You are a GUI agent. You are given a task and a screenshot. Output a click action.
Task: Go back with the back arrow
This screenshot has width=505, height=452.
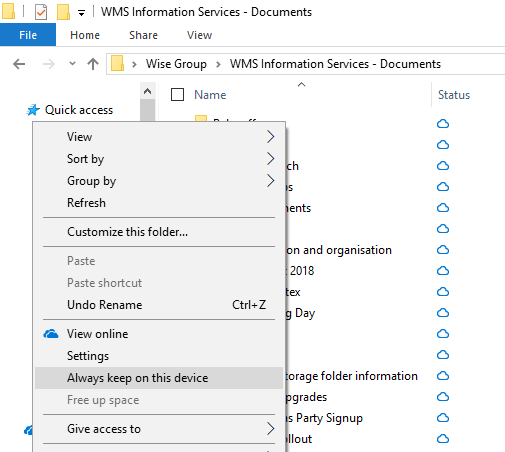pyautogui.click(x=19, y=64)
